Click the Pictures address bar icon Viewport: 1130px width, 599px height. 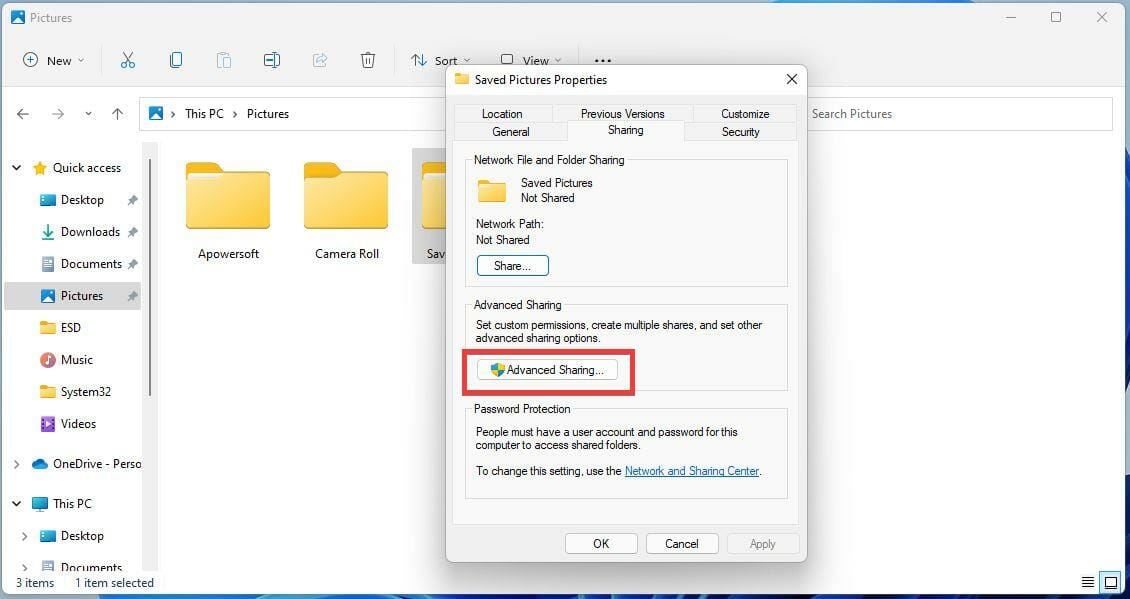coord(156,114)
